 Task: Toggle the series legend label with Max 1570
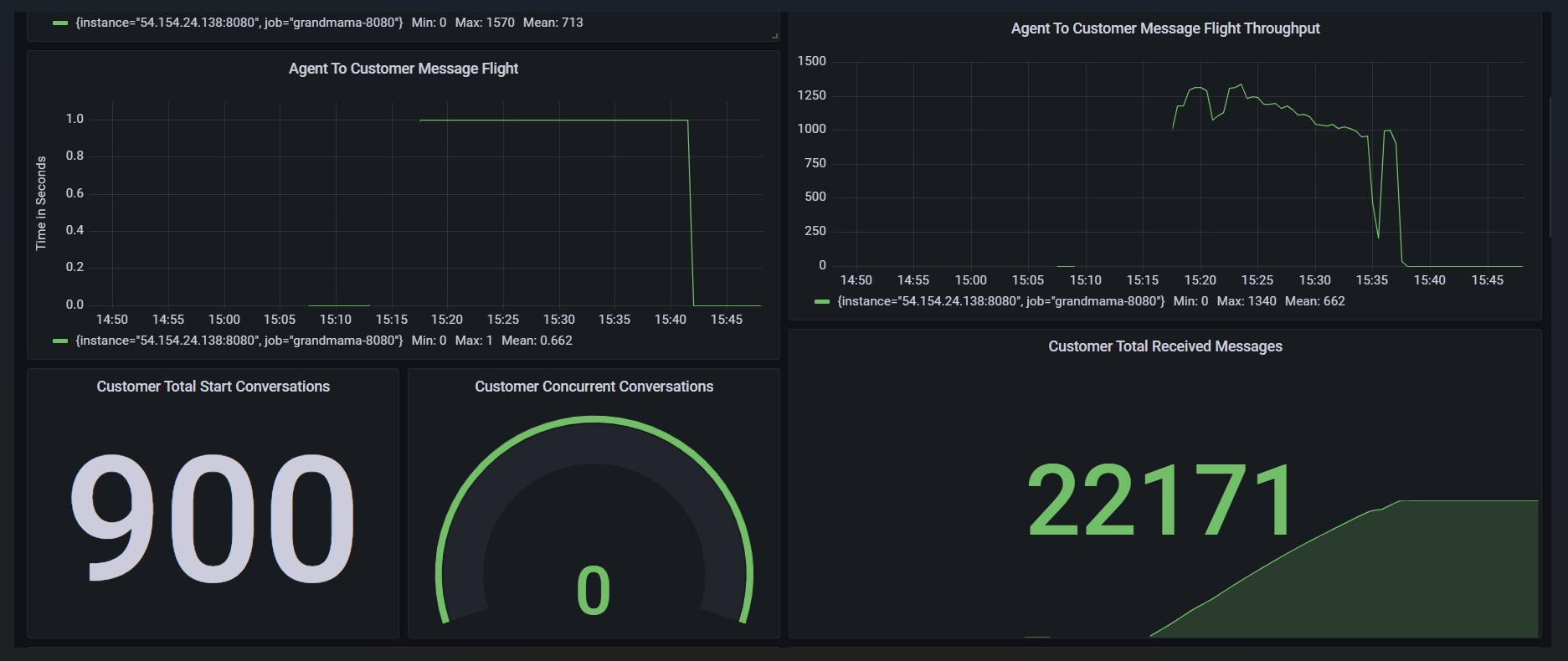coord(239,23)
